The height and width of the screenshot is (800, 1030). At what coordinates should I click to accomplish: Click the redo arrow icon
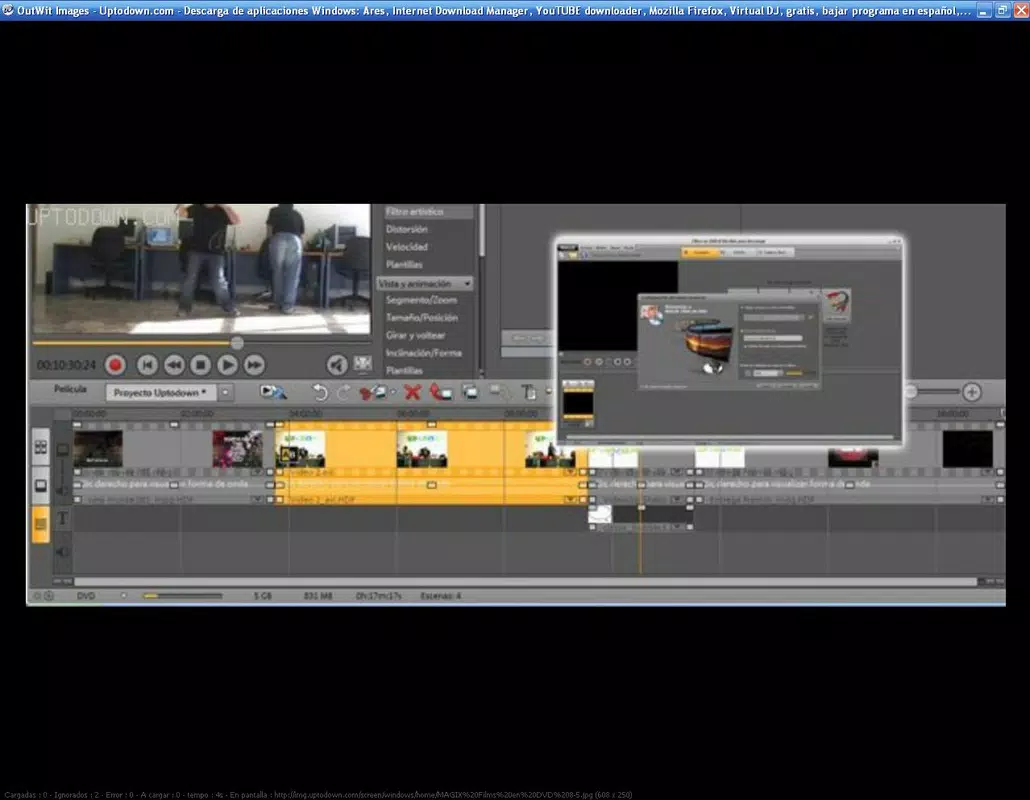coord(344,393)
